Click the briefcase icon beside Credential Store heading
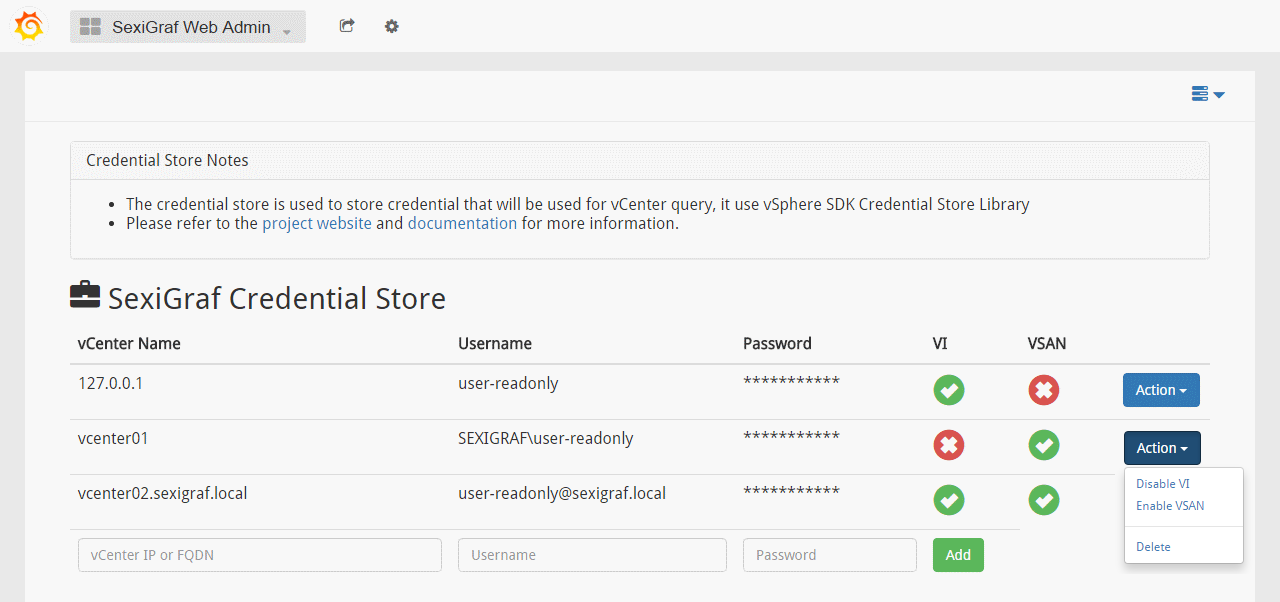 pos(85,295)
